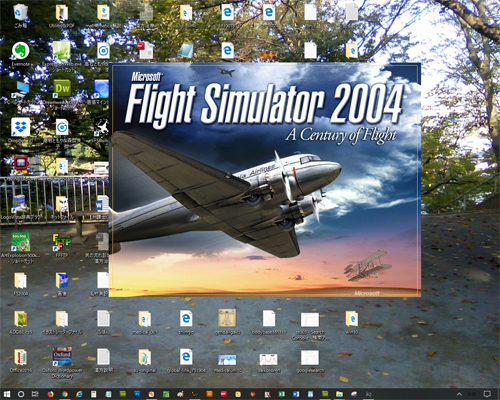
Task: Open the Recycle Bin desktop icon
Action: click(21, 12)
